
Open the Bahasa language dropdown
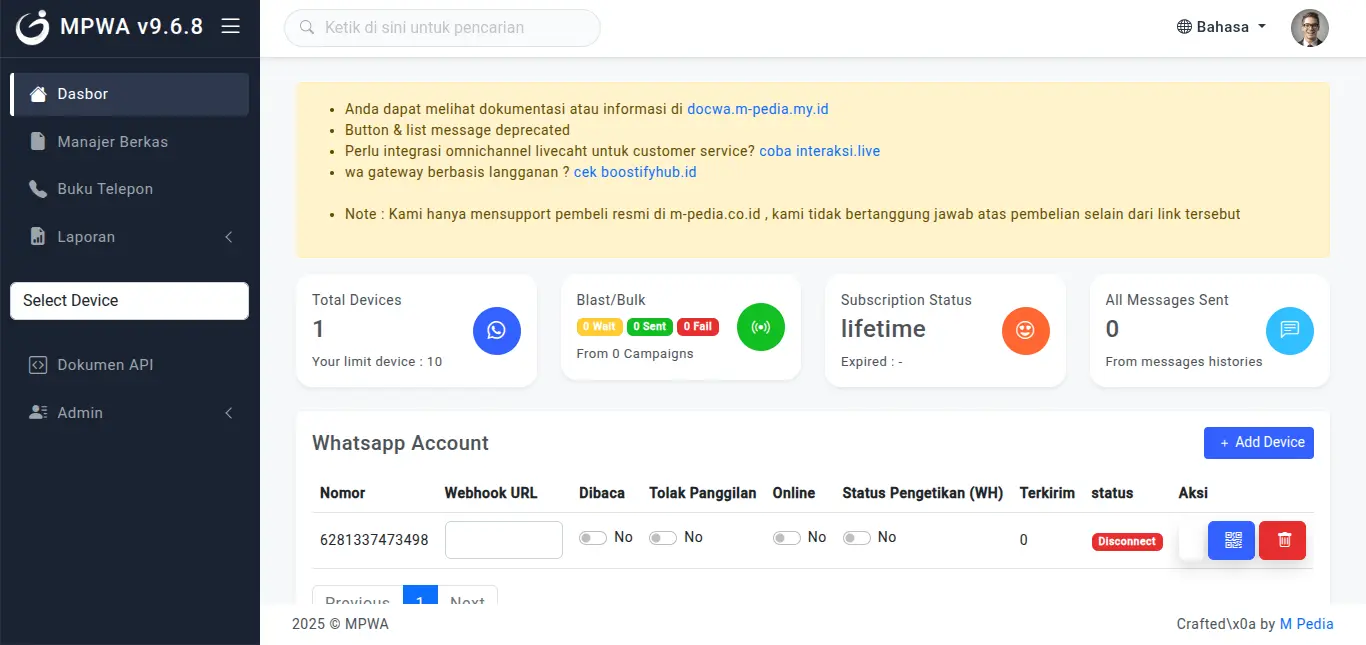[1220, 27]
